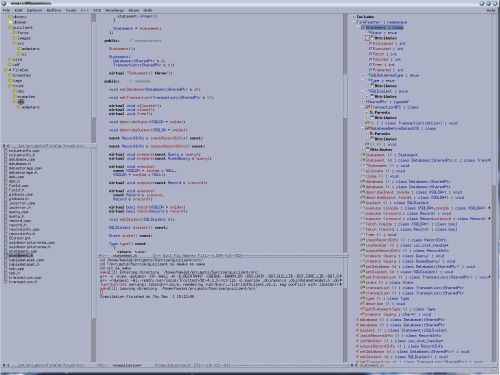Click the tags folder icon
500x375 pixels.
click(10, 81)
